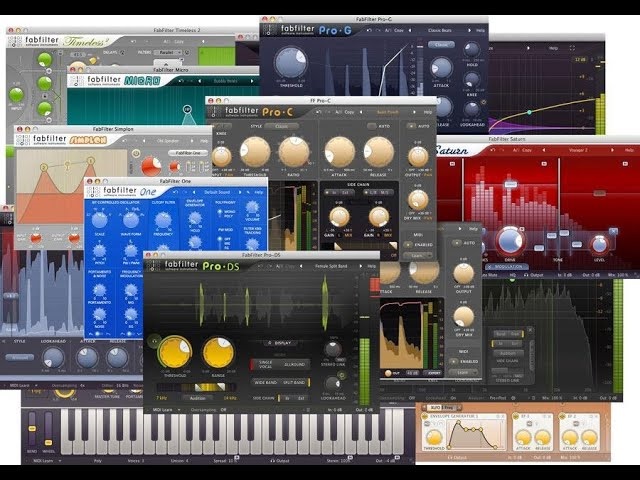
Task: Select filter node 2 in Simplon display
Action: pyautogui.click(x=44, y=167)
